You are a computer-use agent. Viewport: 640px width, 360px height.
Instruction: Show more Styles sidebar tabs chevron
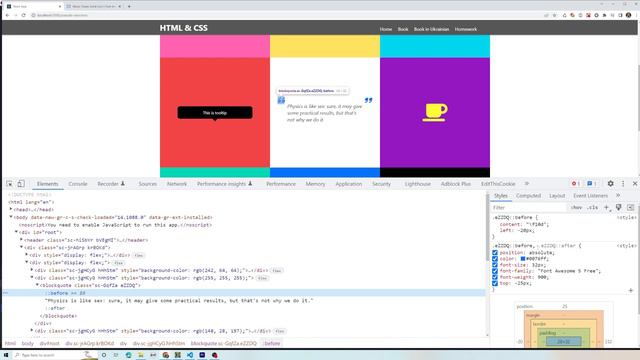tap(618, 196)
